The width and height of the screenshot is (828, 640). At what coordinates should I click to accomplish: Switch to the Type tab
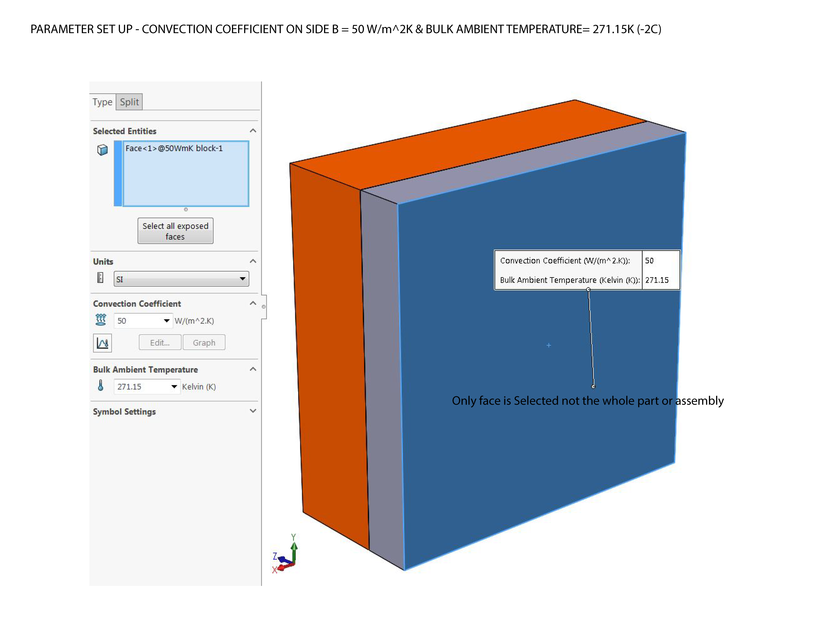[101, 101]
